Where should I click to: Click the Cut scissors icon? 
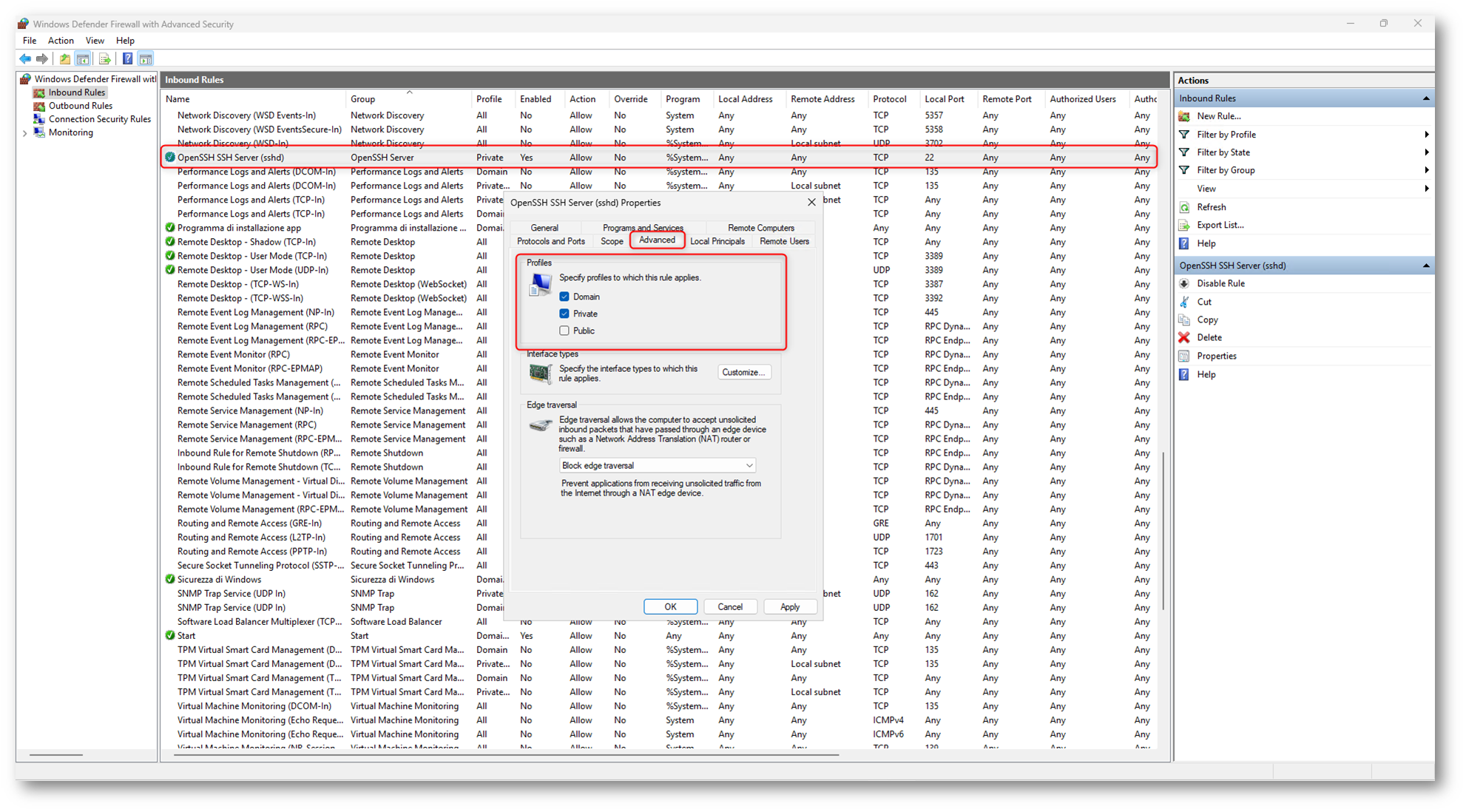(1184, 302)
